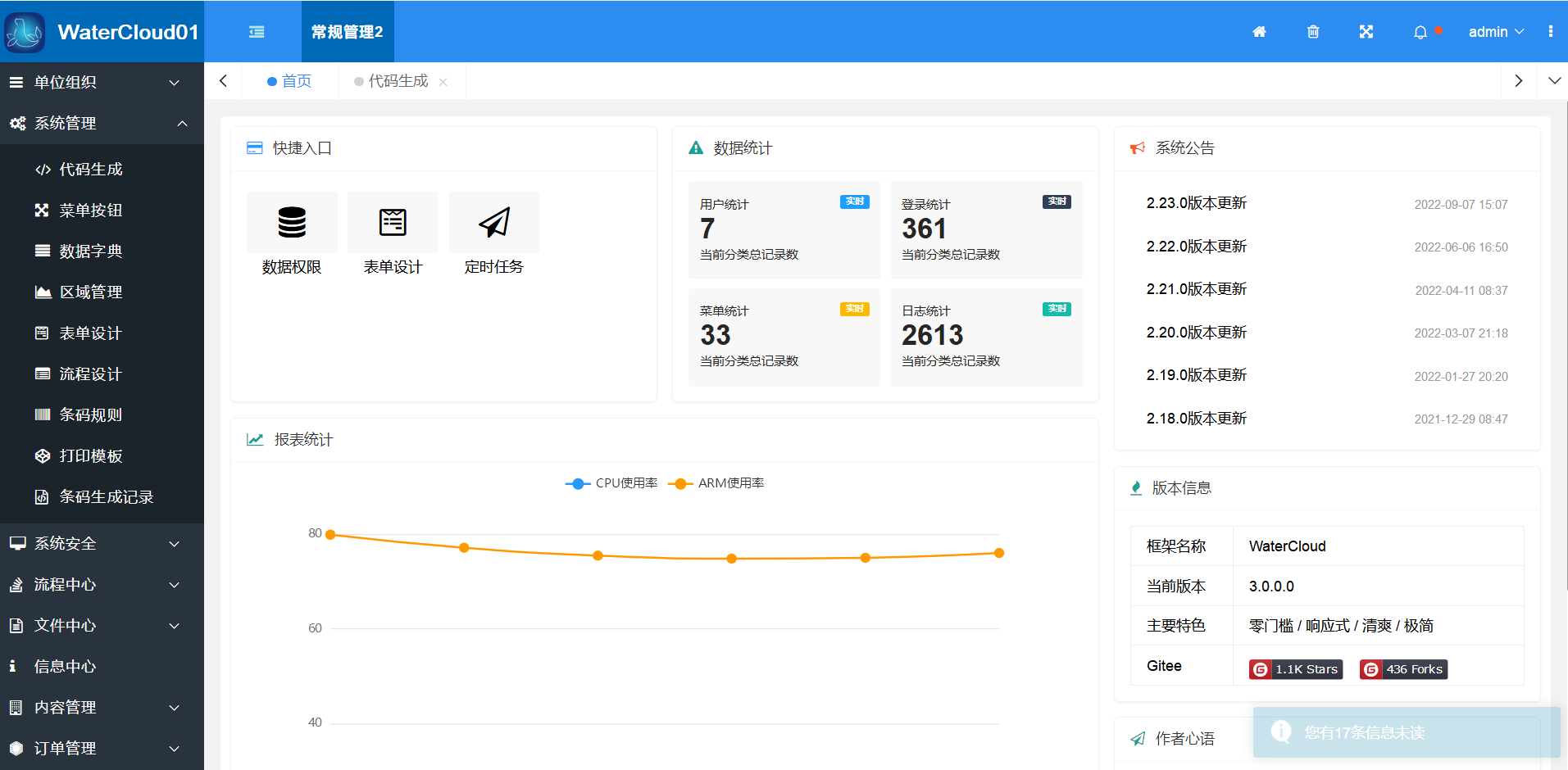Open 表单设计 quick entry icon

point(393,222)
